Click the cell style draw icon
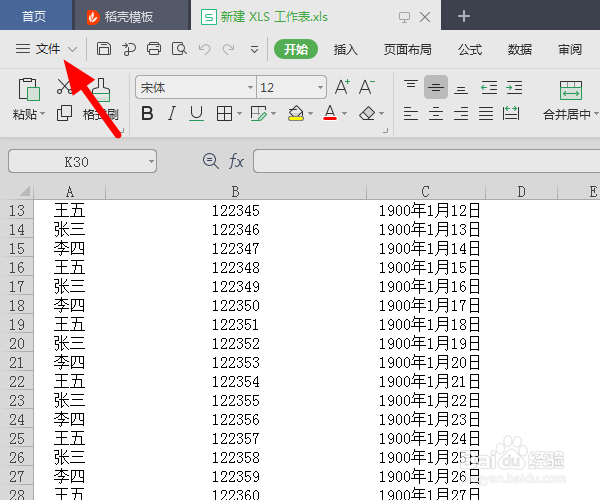The height and width of the screenshot is (500, 600). coord(259,114)
